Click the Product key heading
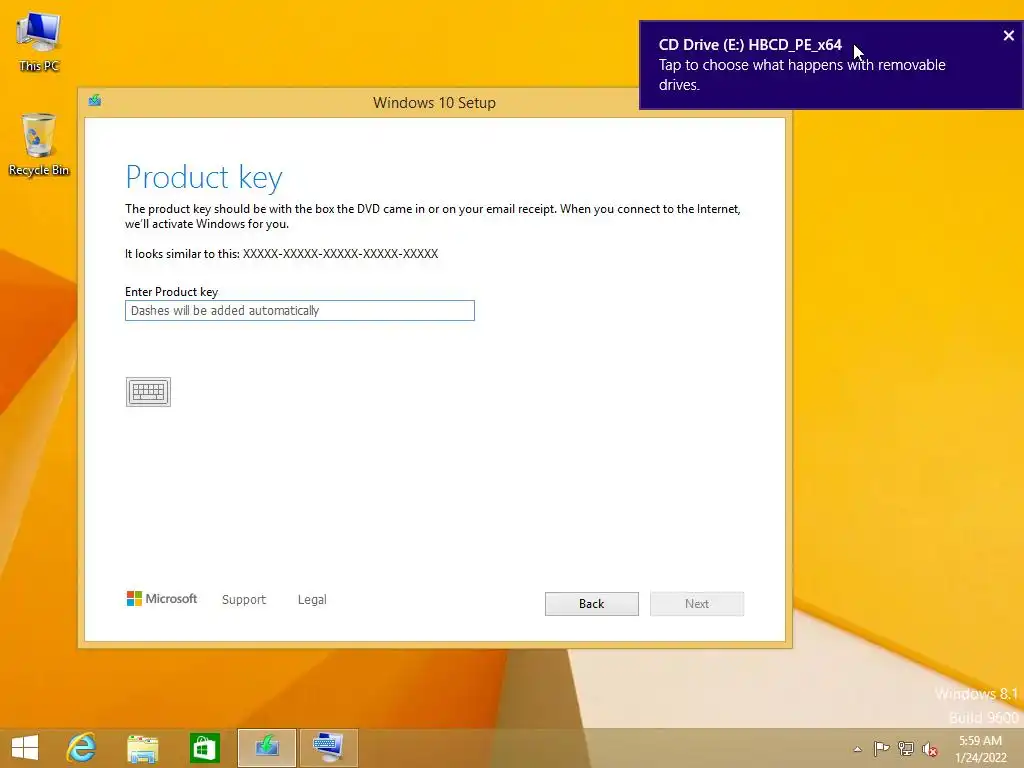The width and height of the screenshot is (1024, 768). pyautogui.click(x=204, y=177)
